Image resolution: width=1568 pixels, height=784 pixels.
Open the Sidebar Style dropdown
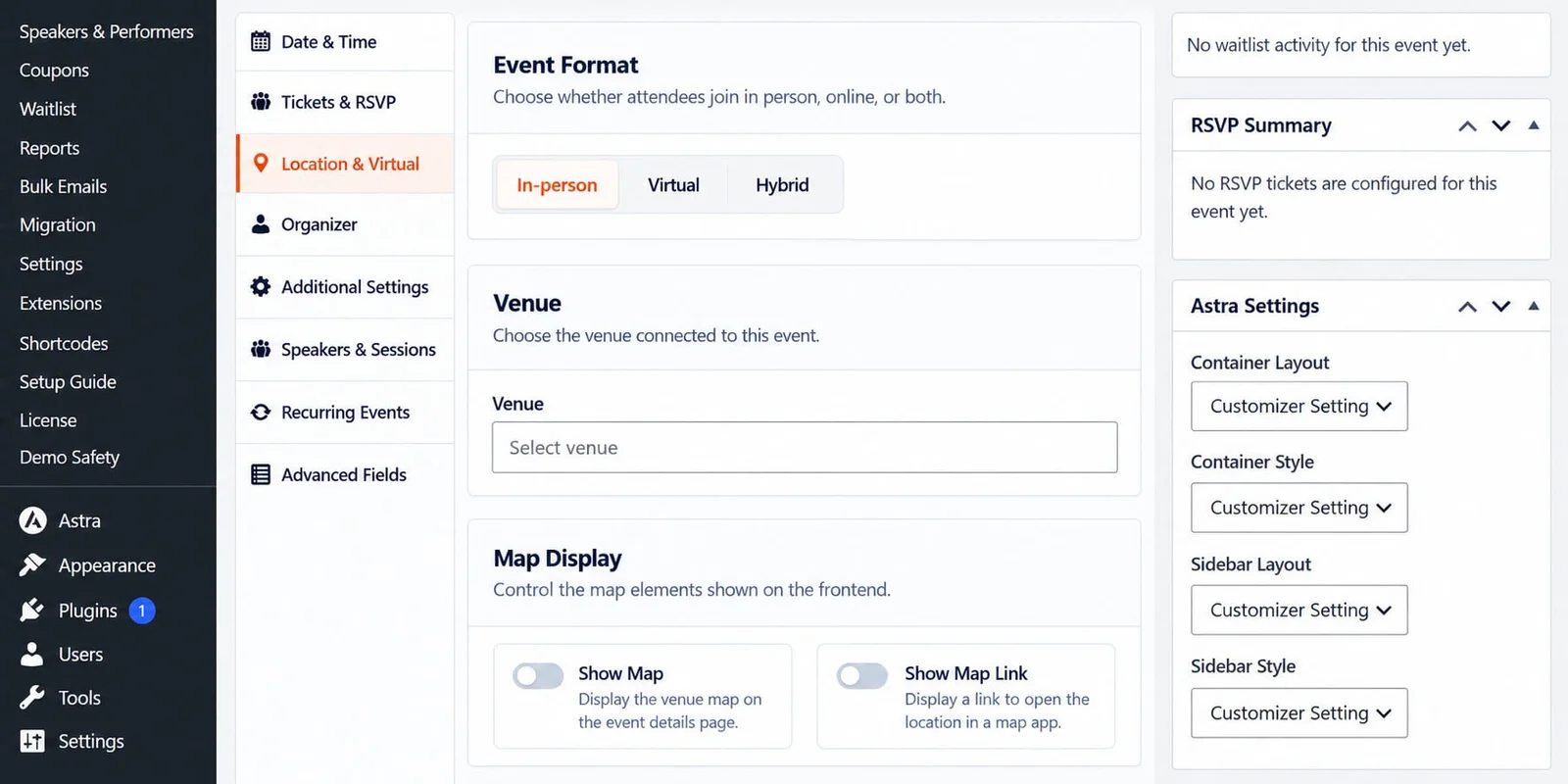(x=1299, y=712)
